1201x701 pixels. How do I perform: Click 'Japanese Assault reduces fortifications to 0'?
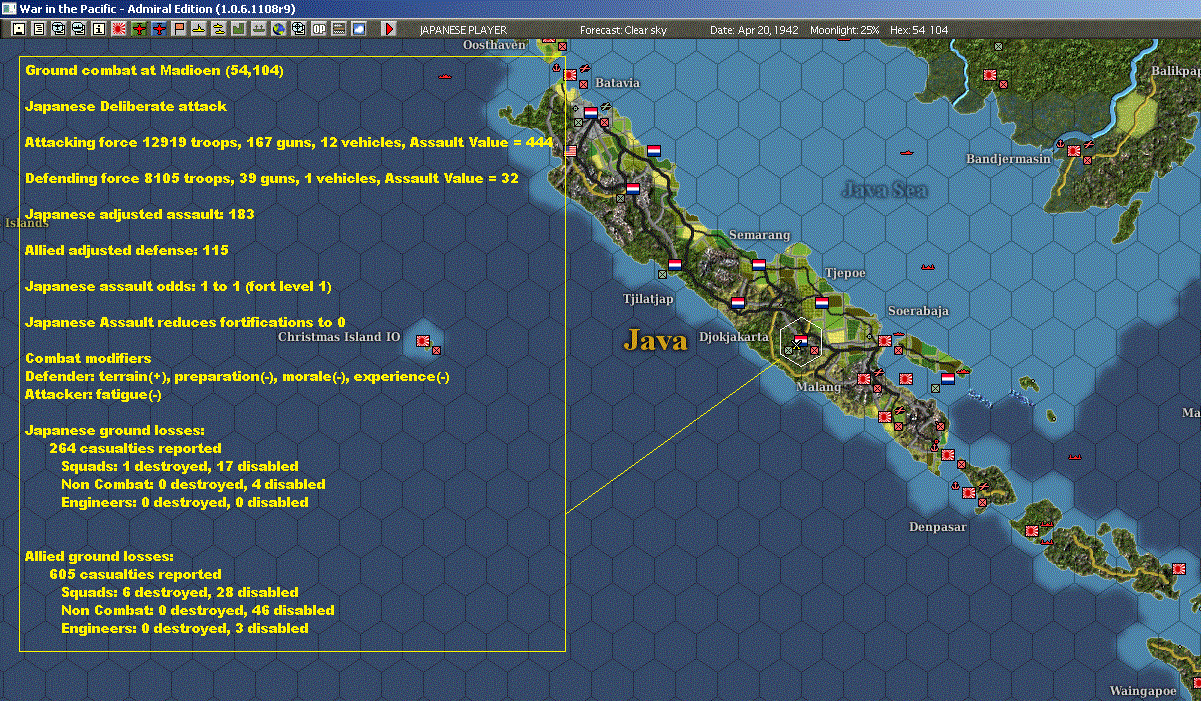coord(185,322)
